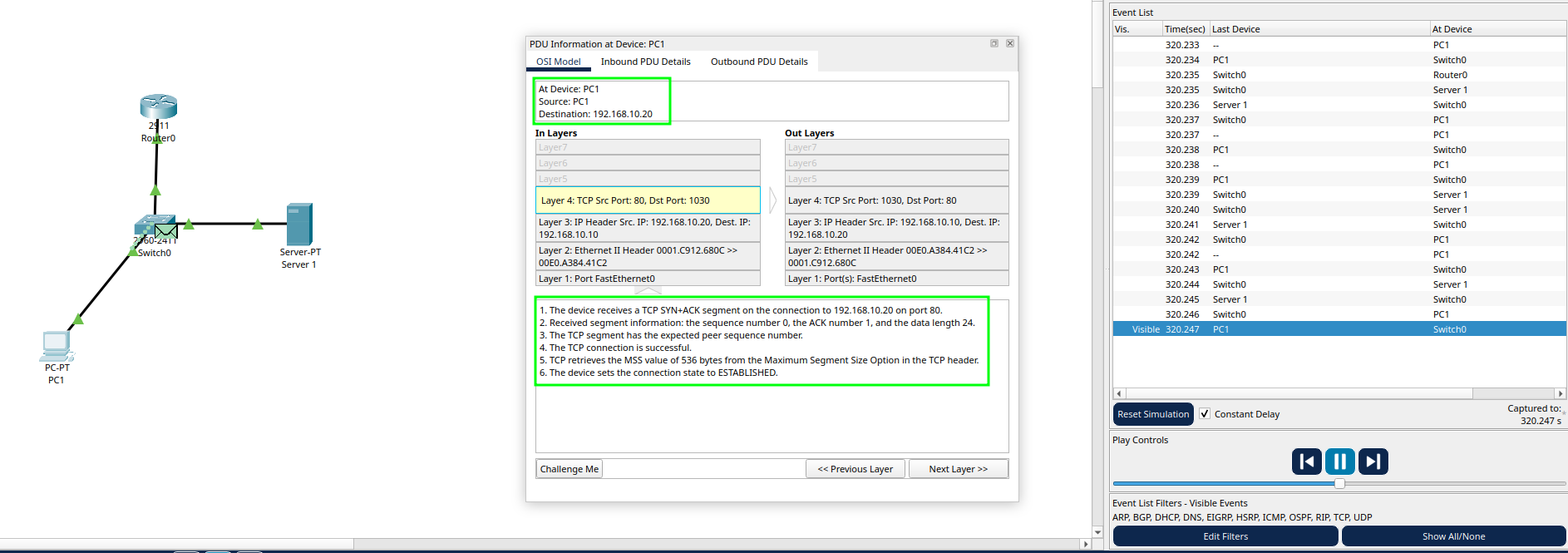1568x553 pixels.
Task: Click the Next Layer button
Action: tap(958, 469)
